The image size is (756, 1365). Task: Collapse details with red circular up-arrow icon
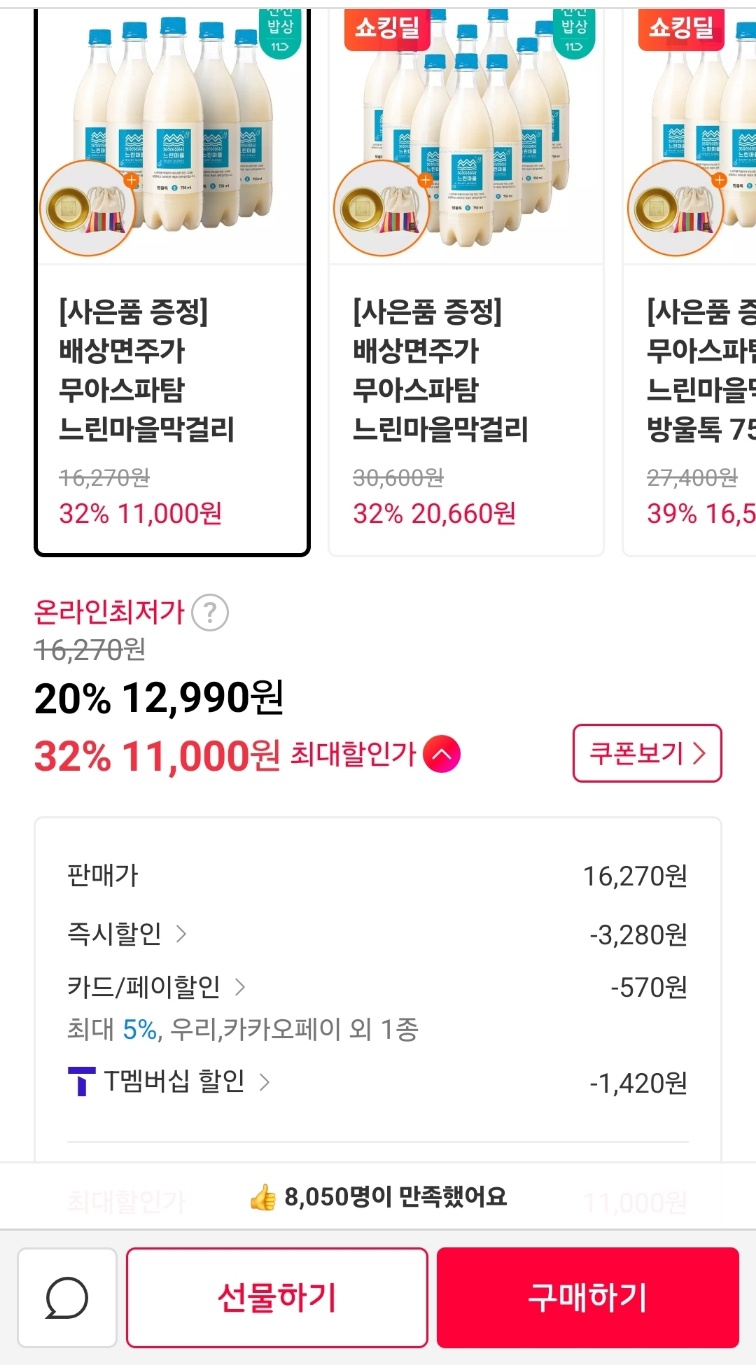point(442,754)
